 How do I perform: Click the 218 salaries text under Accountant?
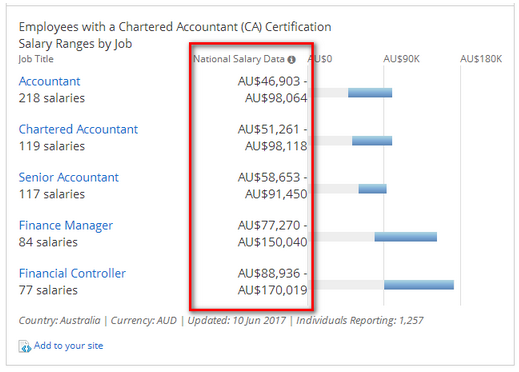click(x=52, y=98)
